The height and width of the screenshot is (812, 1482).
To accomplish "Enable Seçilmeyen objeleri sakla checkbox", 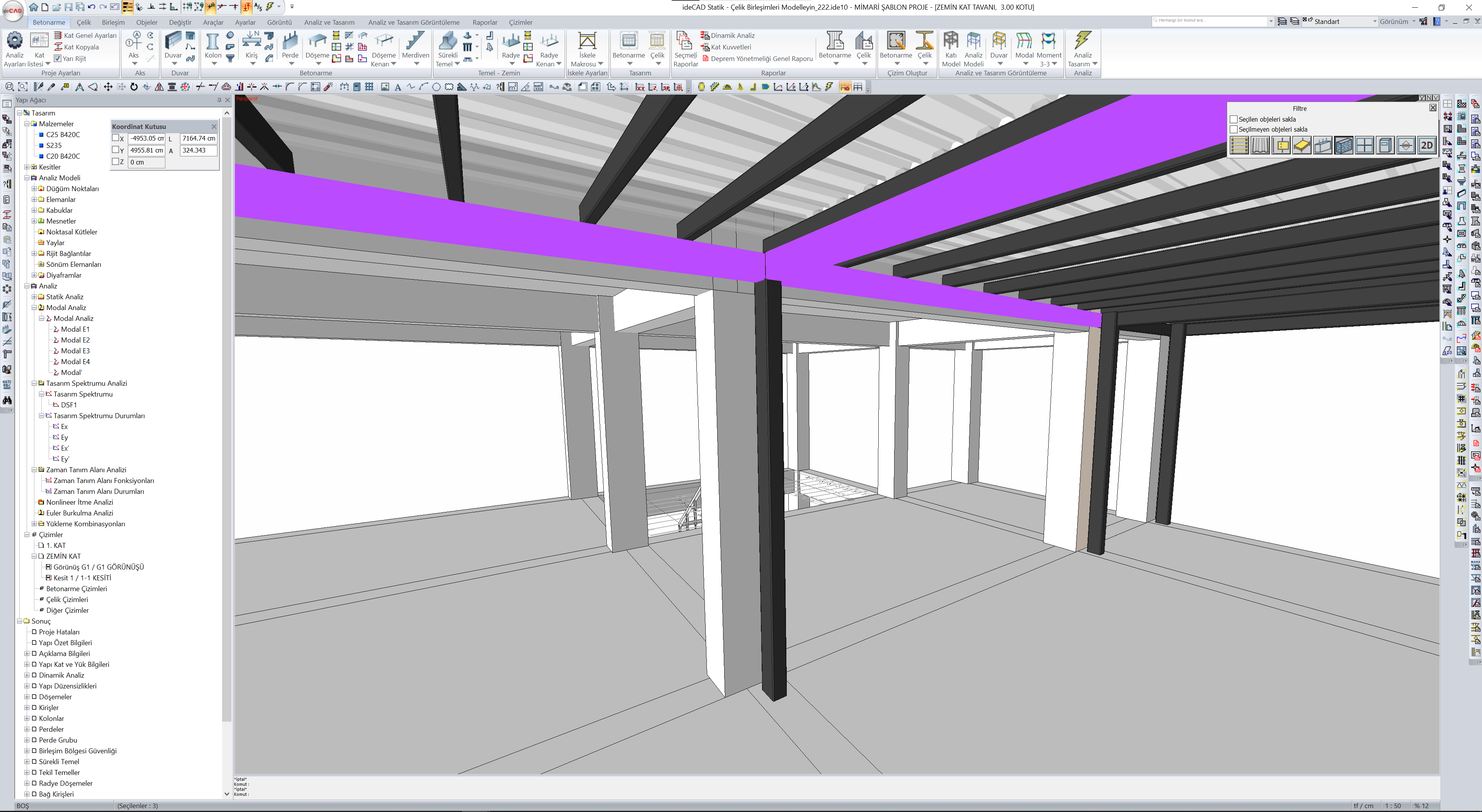I will pyautogui.click(x=1234, y=129).
